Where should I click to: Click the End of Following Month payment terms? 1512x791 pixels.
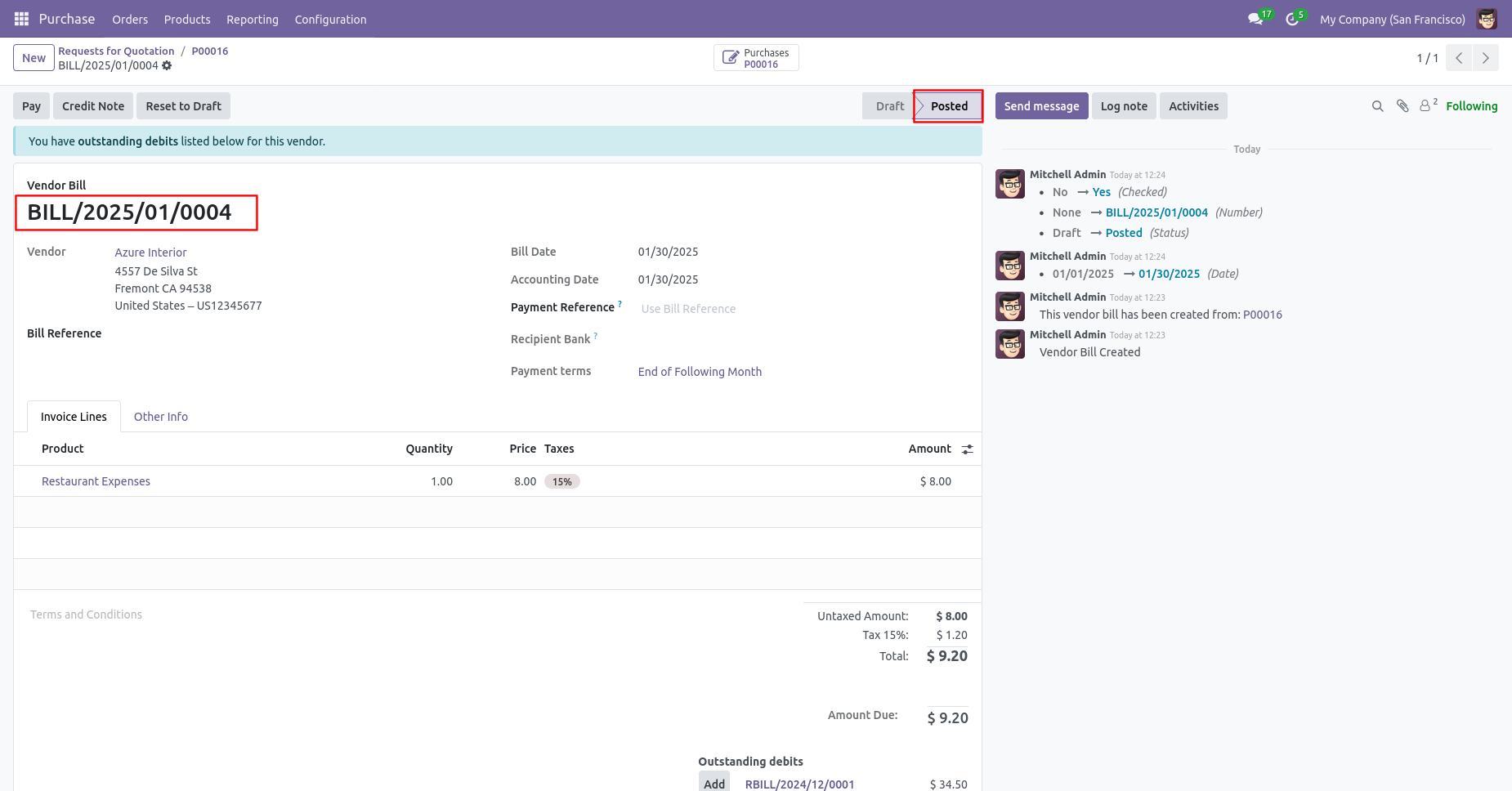[700, 372]
